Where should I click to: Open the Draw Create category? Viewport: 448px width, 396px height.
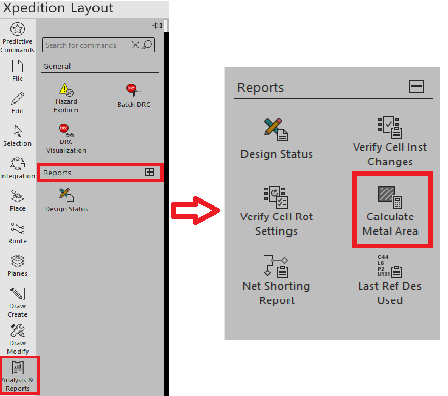coord(17,302)
